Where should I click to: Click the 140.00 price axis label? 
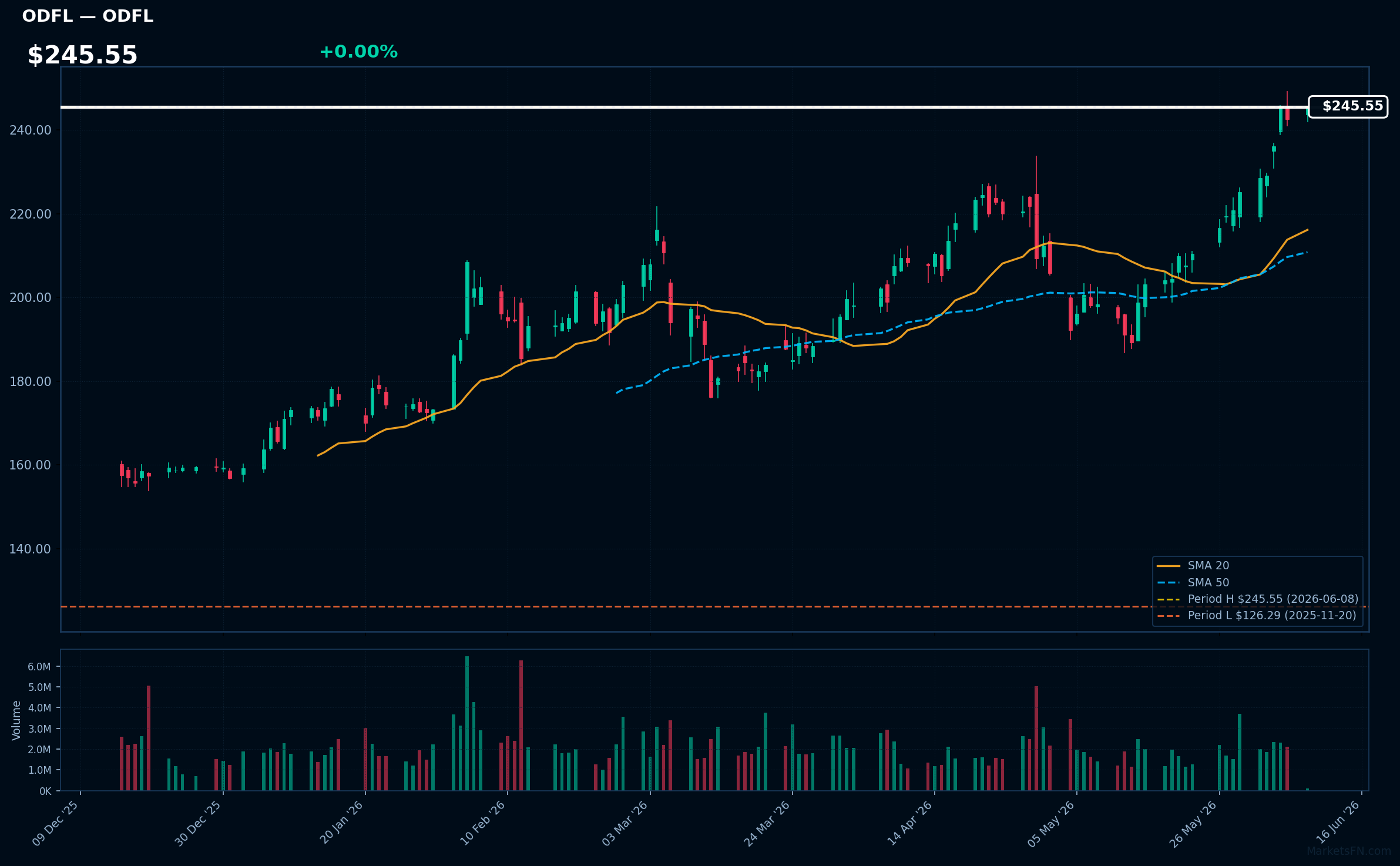click(31, 549)
